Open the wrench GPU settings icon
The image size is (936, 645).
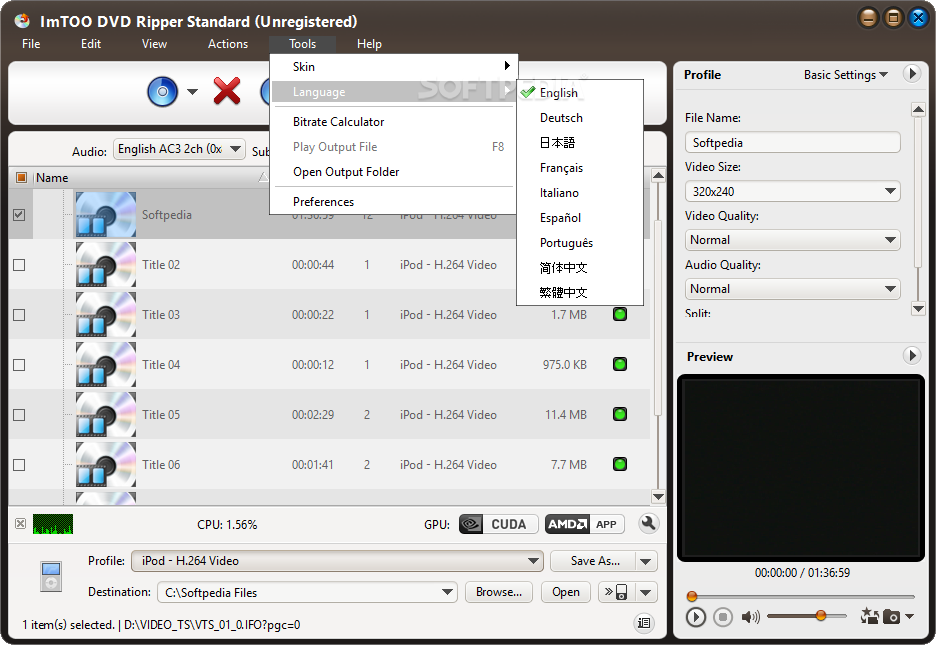click(648, 524)
